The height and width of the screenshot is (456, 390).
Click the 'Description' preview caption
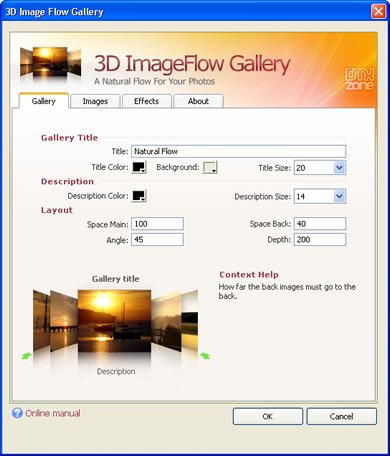[x=116, y=371]
